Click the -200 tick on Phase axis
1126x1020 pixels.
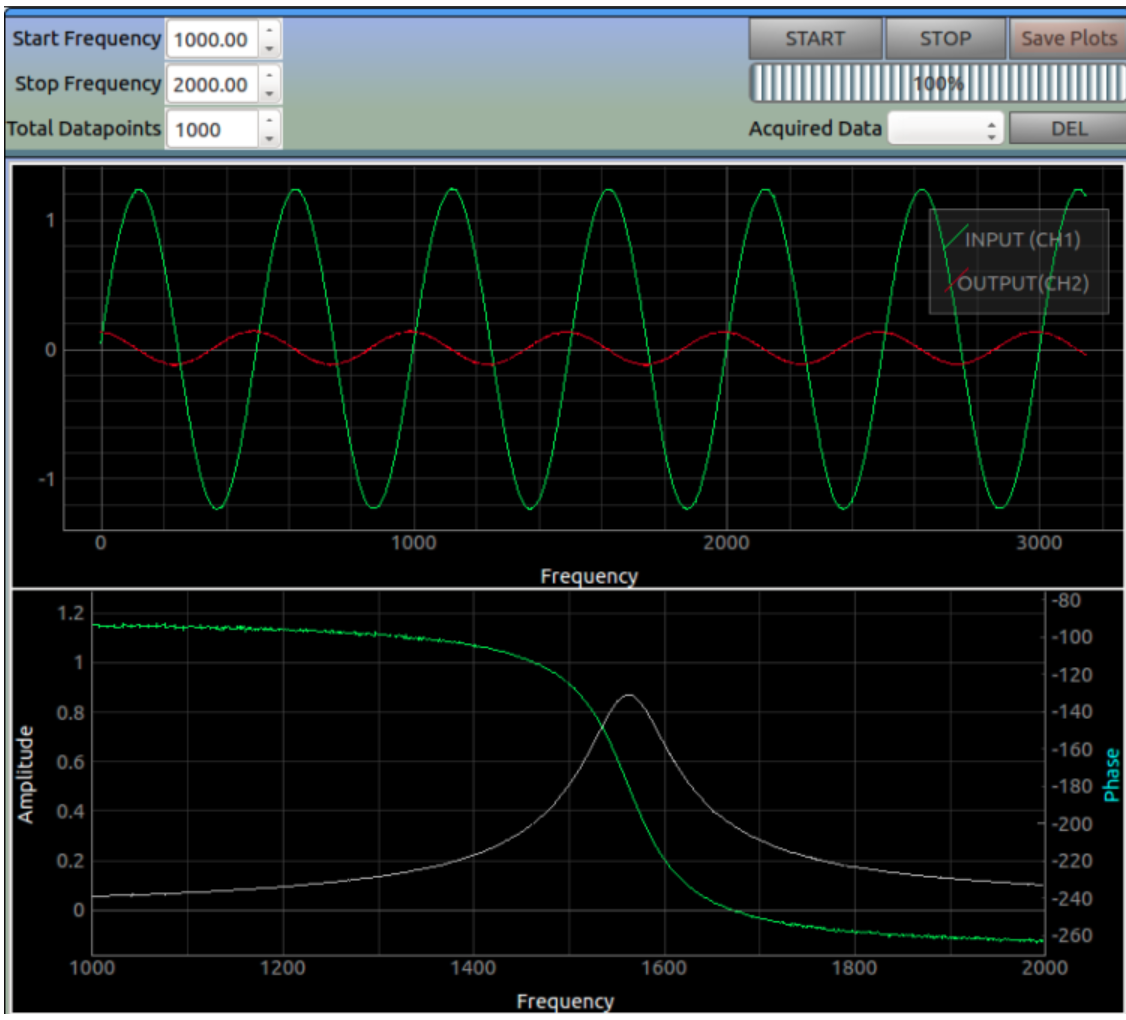point(1071,824)
